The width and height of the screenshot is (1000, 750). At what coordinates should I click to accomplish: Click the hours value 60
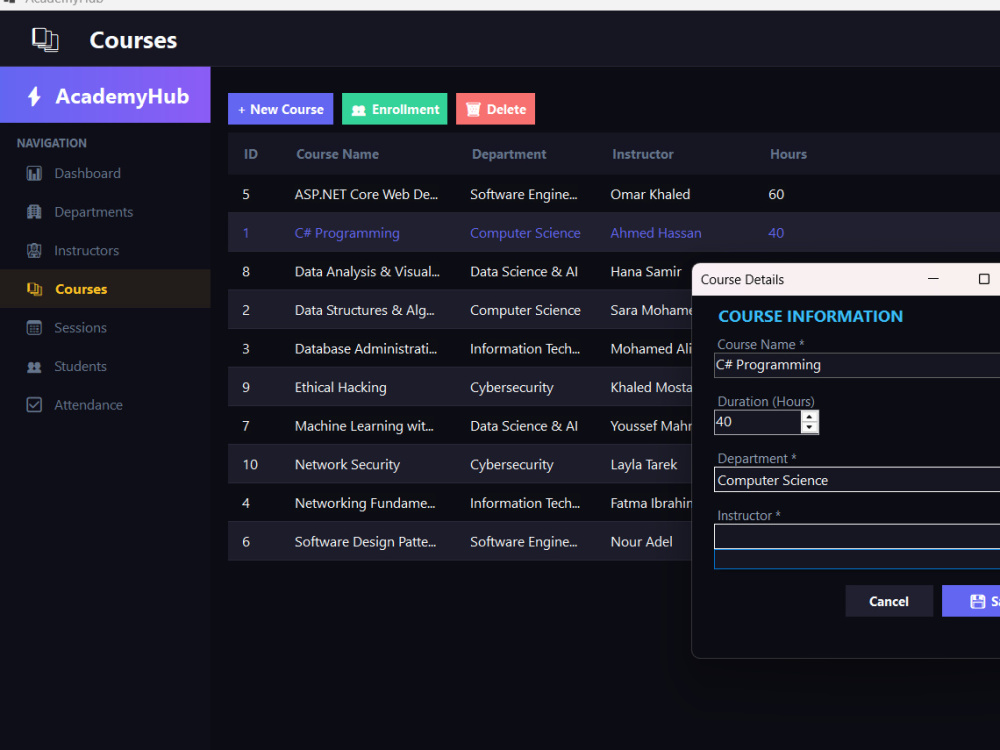click(776, 195)
